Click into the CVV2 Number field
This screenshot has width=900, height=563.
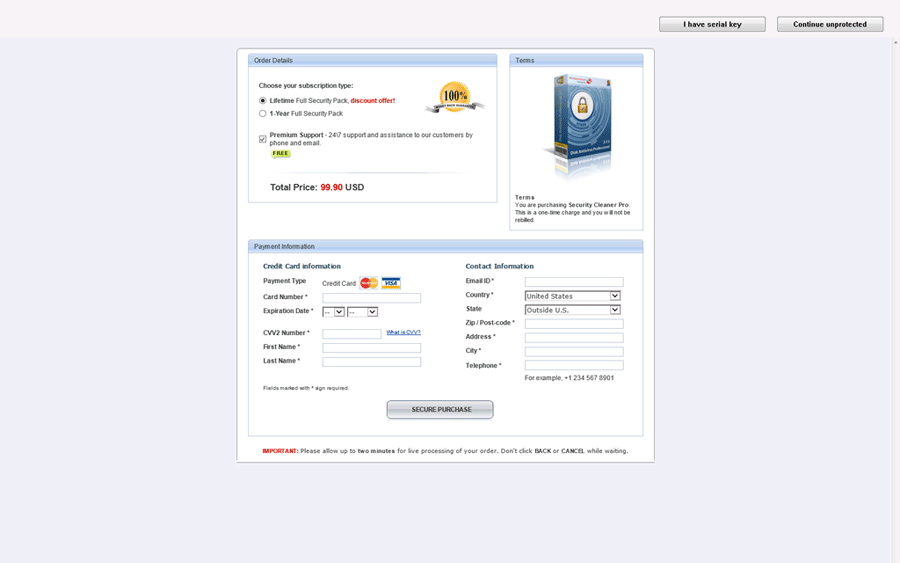click(x=351, y=334)
